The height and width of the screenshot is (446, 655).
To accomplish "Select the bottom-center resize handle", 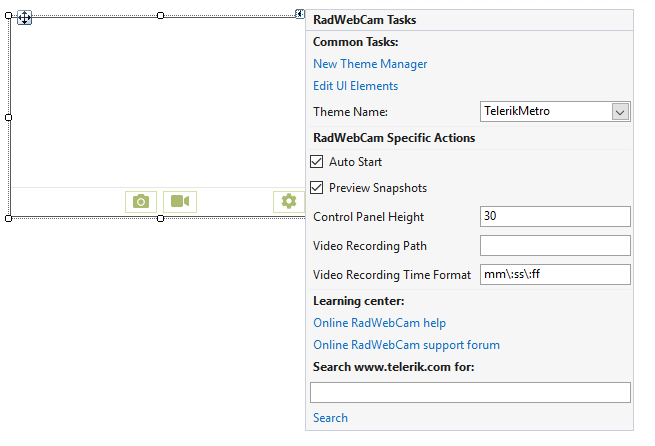I will (160, 218).
